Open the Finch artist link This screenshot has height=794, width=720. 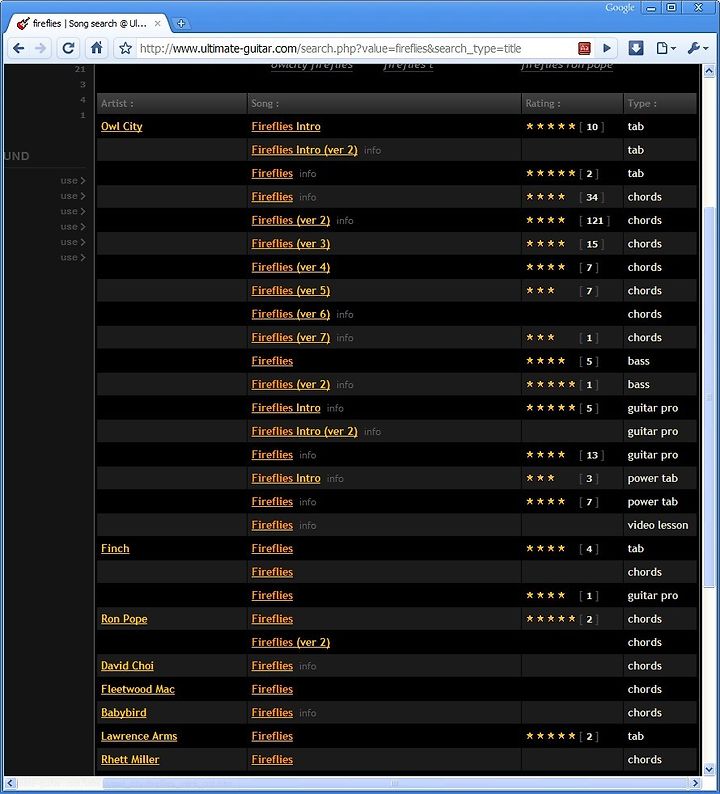click(x=115, y=548)
